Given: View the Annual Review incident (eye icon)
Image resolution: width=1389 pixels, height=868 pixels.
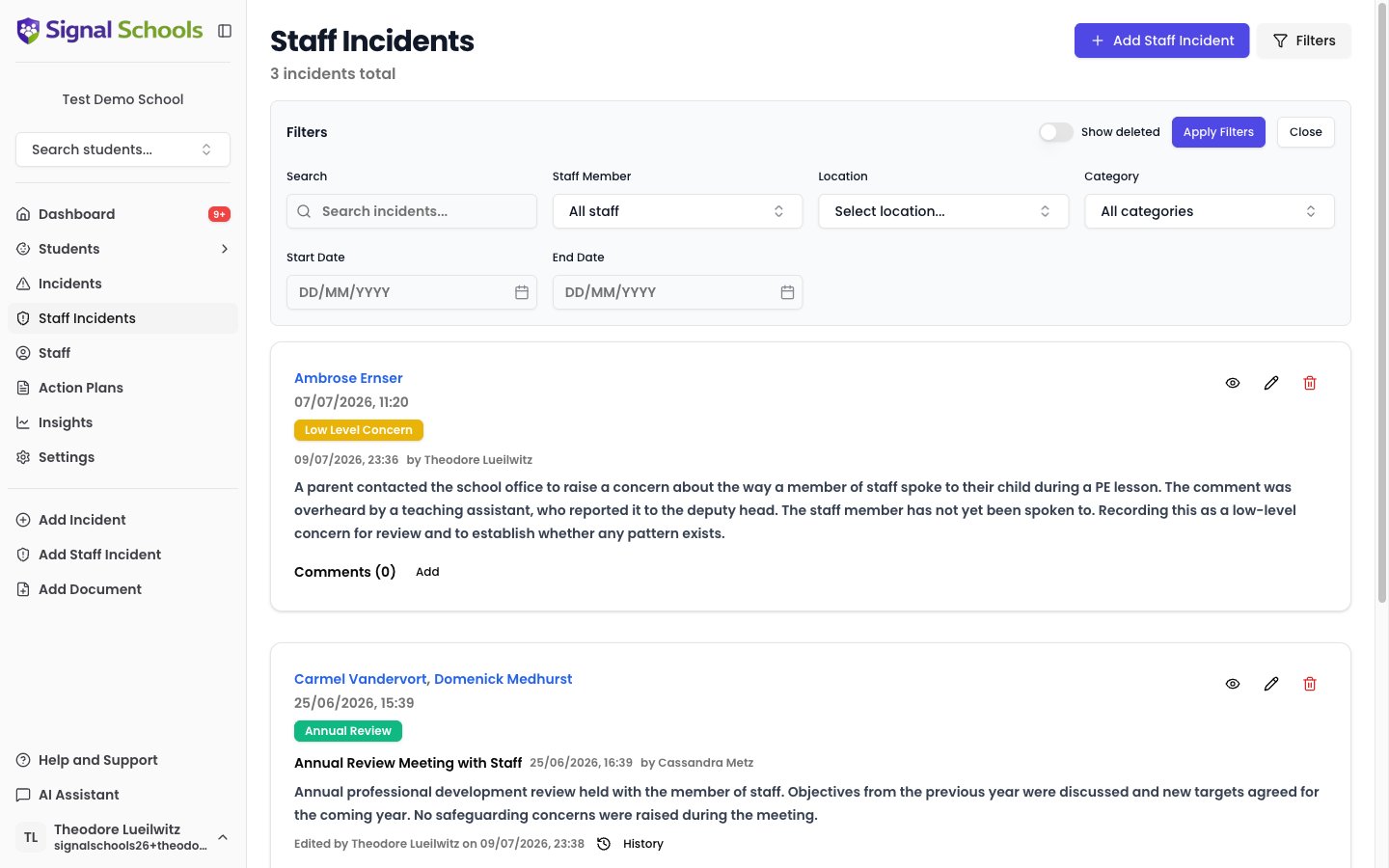Looking at the screenshot, I should pos(1233,684).
